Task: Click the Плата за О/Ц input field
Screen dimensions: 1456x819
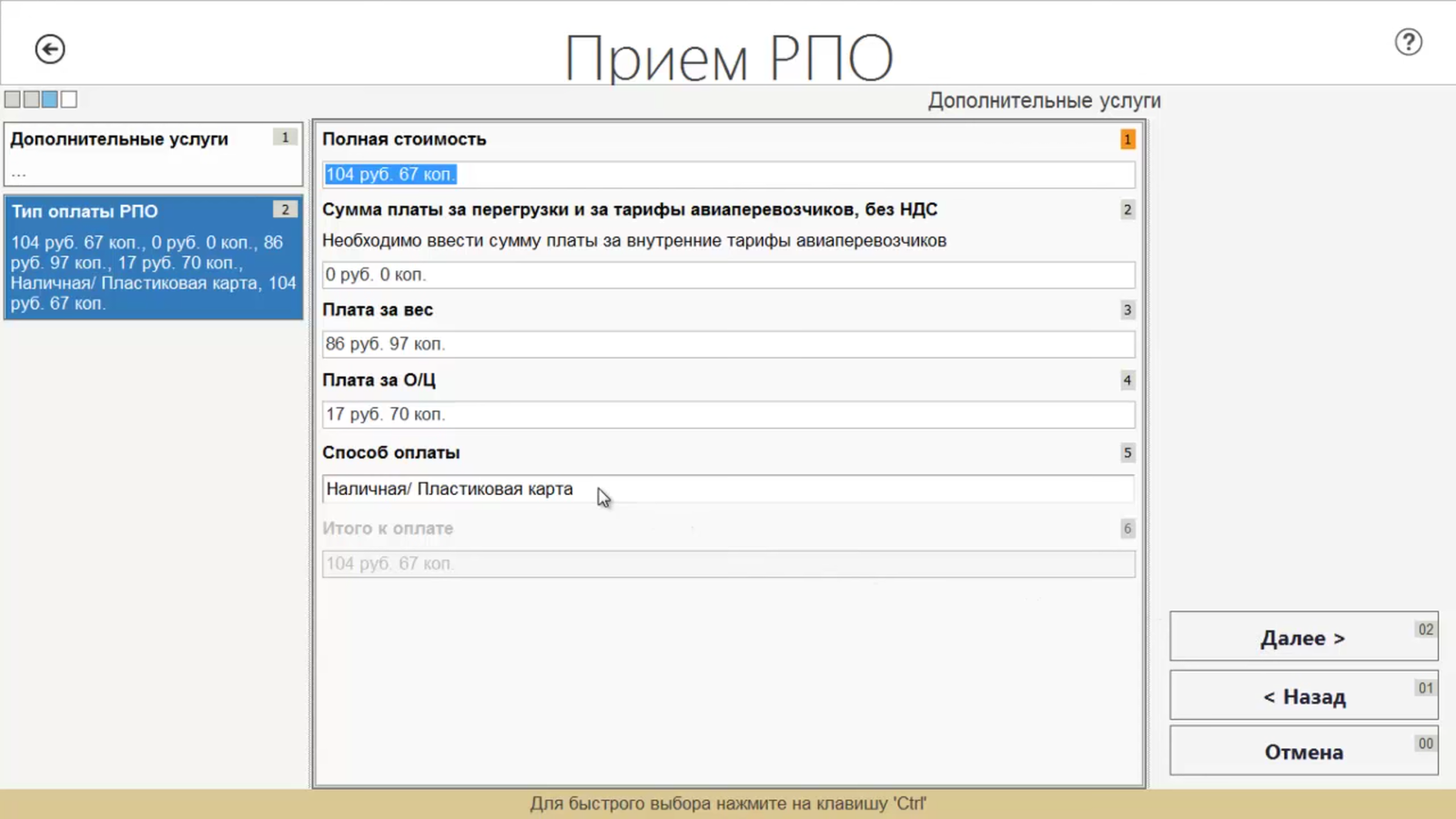Action: pos(728,414)
